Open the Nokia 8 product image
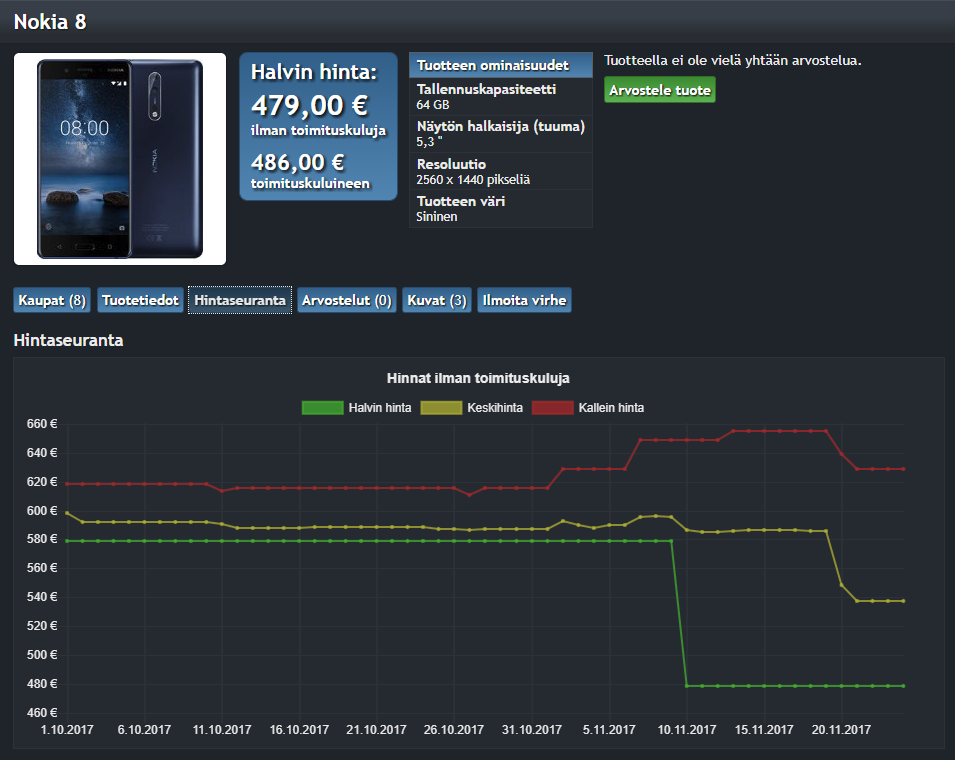This screenshot has width=955, height=760. coord(120,159)
